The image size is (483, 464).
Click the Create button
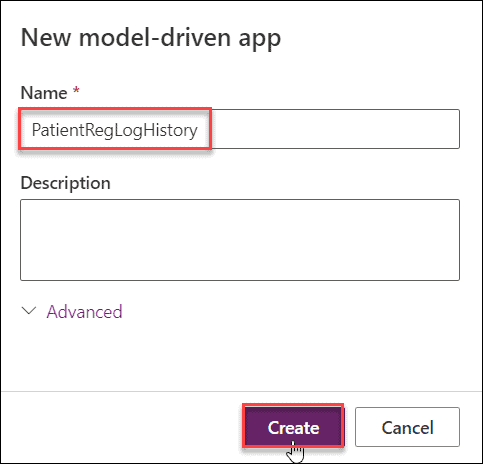[293, 427]
